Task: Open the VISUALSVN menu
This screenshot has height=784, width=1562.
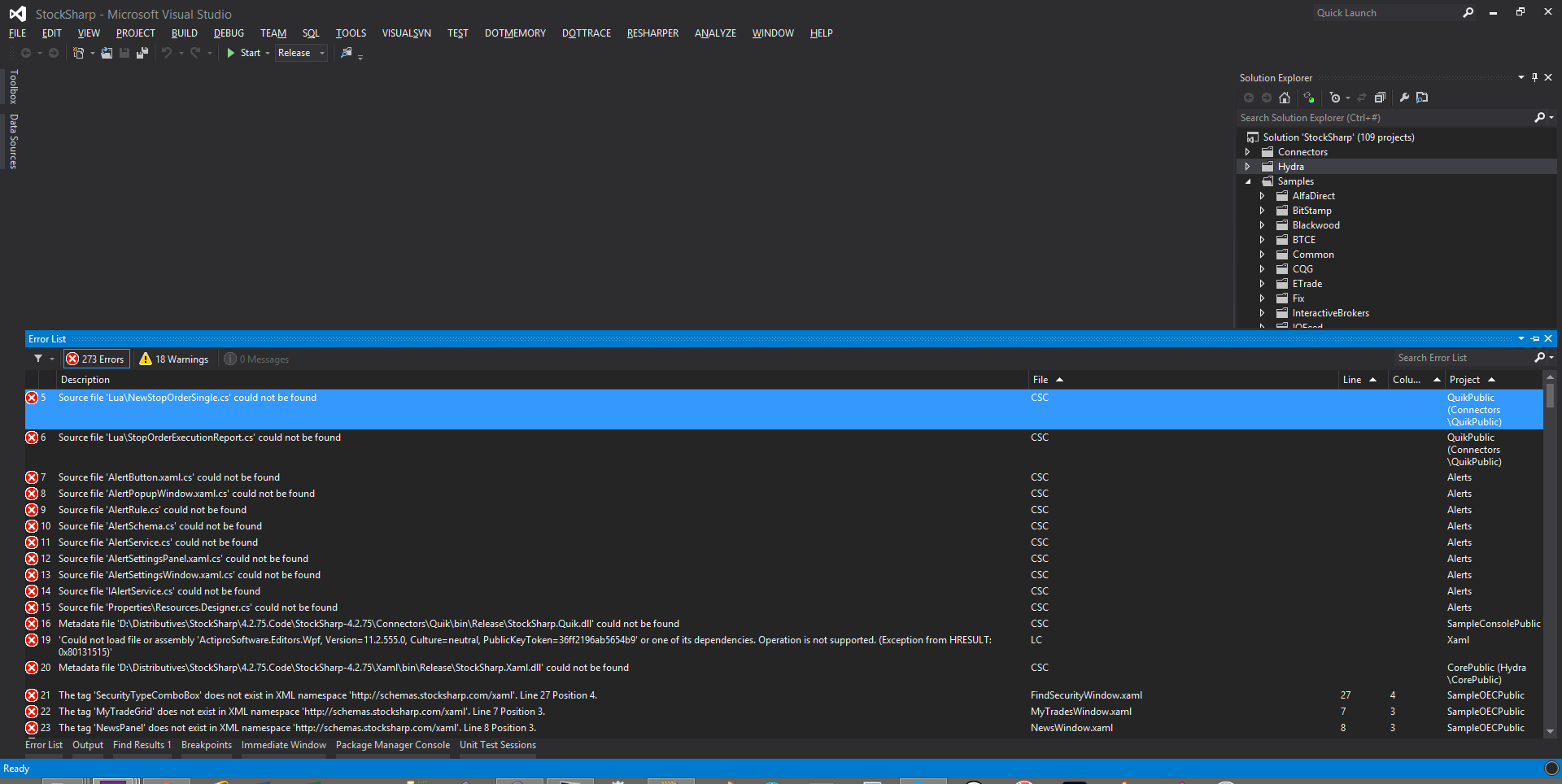Action: (407, 33)
